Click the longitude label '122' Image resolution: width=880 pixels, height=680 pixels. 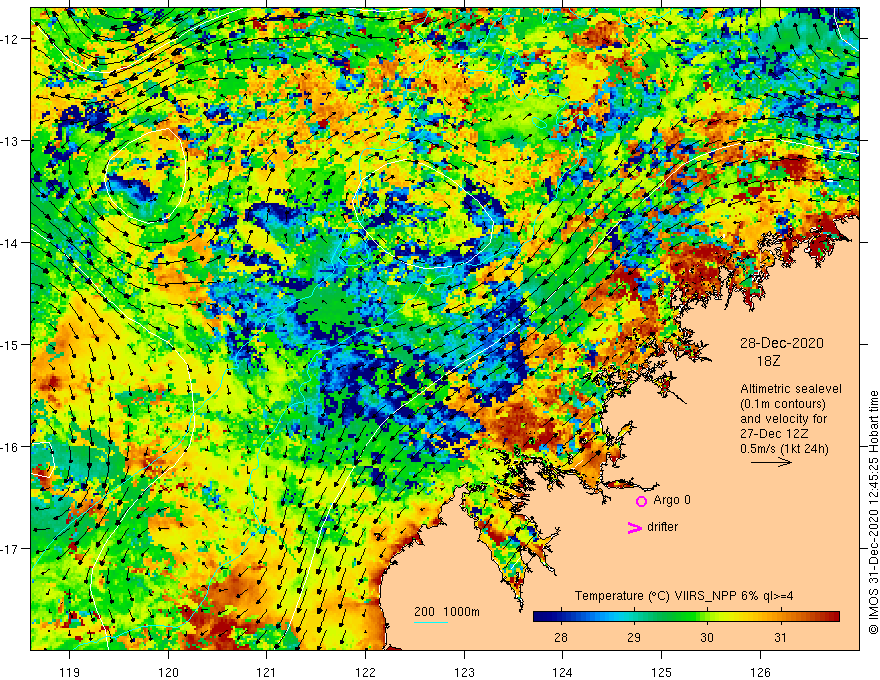tap(365, 672)
